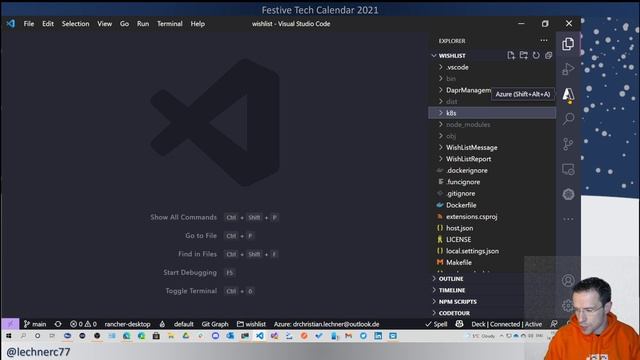Open the local.settings.json file
Screen dimensions: 640x360
click(x=492, y=251)
